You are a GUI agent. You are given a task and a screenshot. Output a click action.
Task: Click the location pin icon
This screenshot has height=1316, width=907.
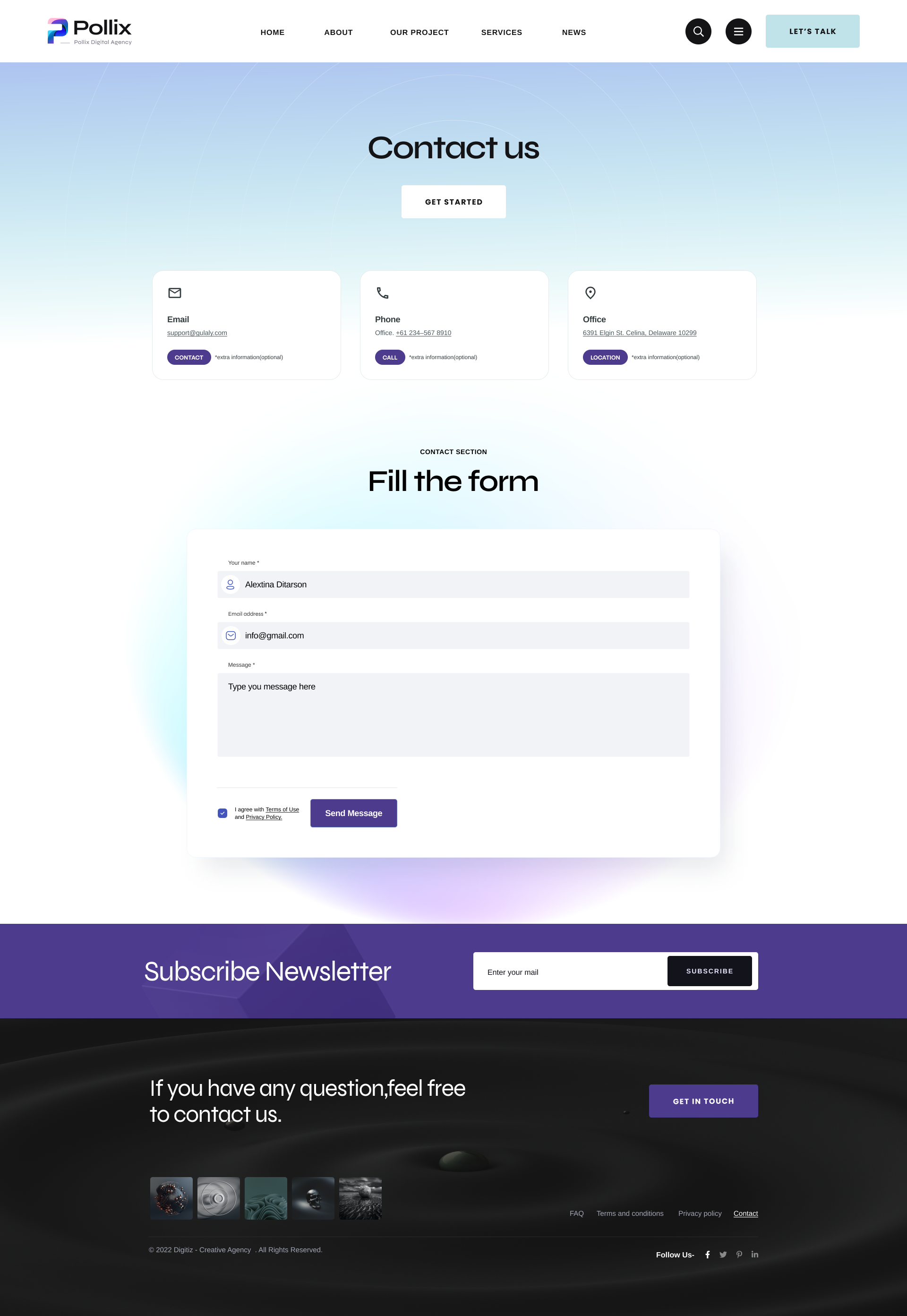pyautogui.click(x=590, y=293)
